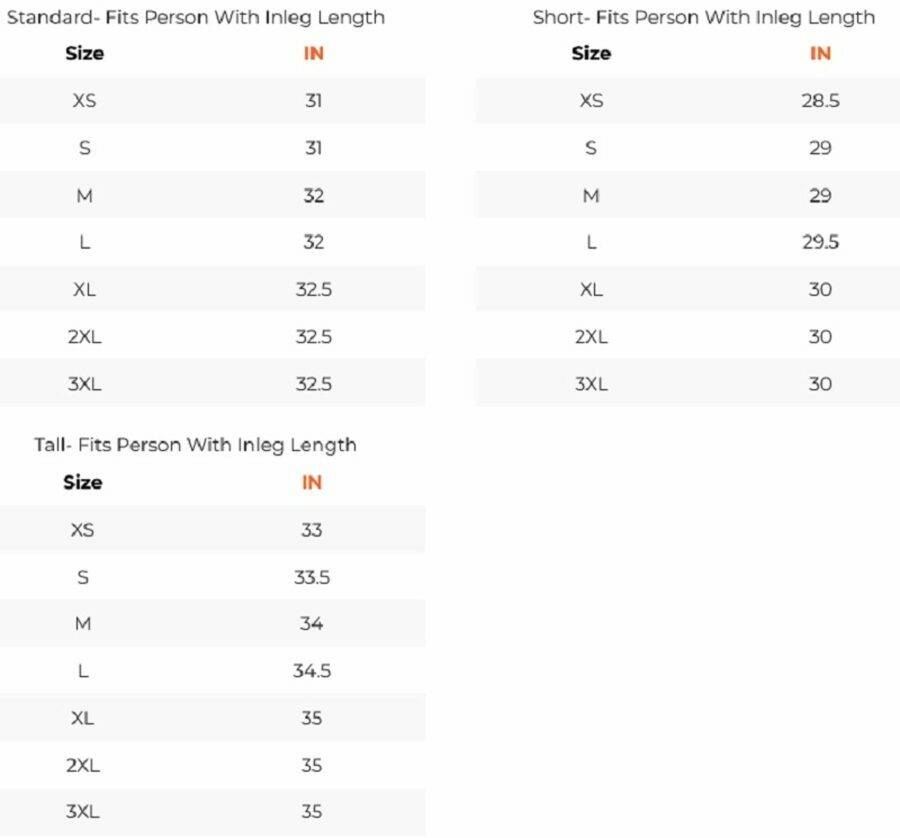The image size is (900, 838).
Task: Click the Standard inleg length table title
Action: tap(195, 17)
